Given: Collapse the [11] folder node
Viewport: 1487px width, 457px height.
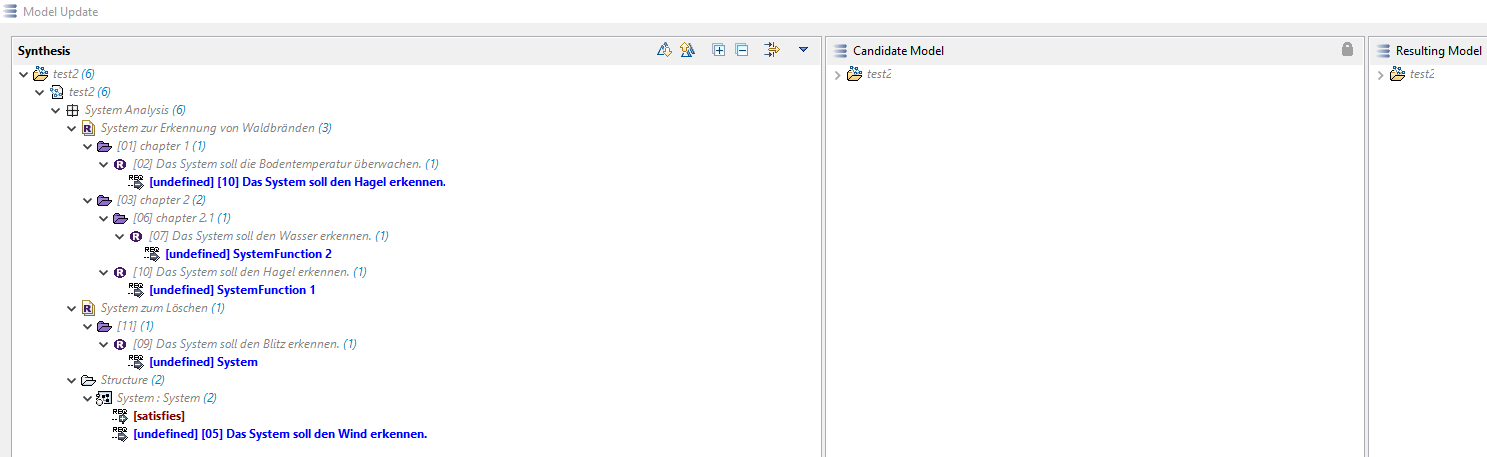Looking at the screenshot, I should point(88,326).
